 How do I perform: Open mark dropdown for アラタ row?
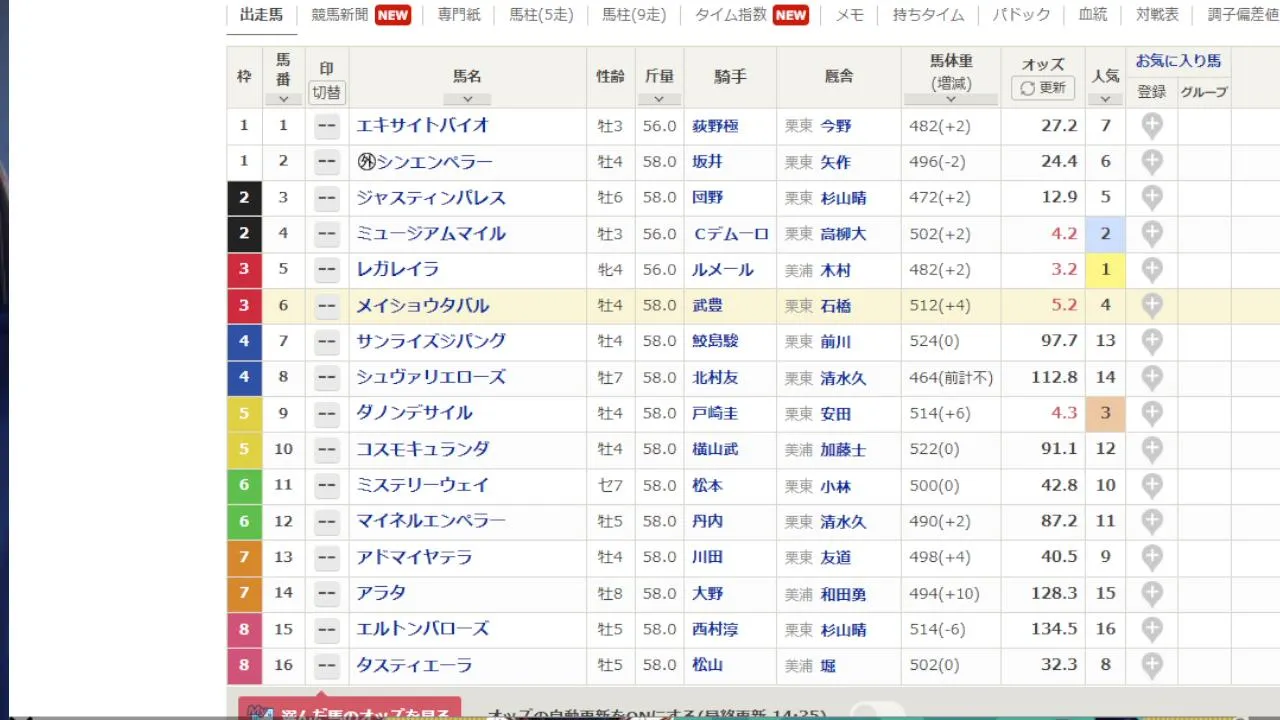[x=327, y=594]
